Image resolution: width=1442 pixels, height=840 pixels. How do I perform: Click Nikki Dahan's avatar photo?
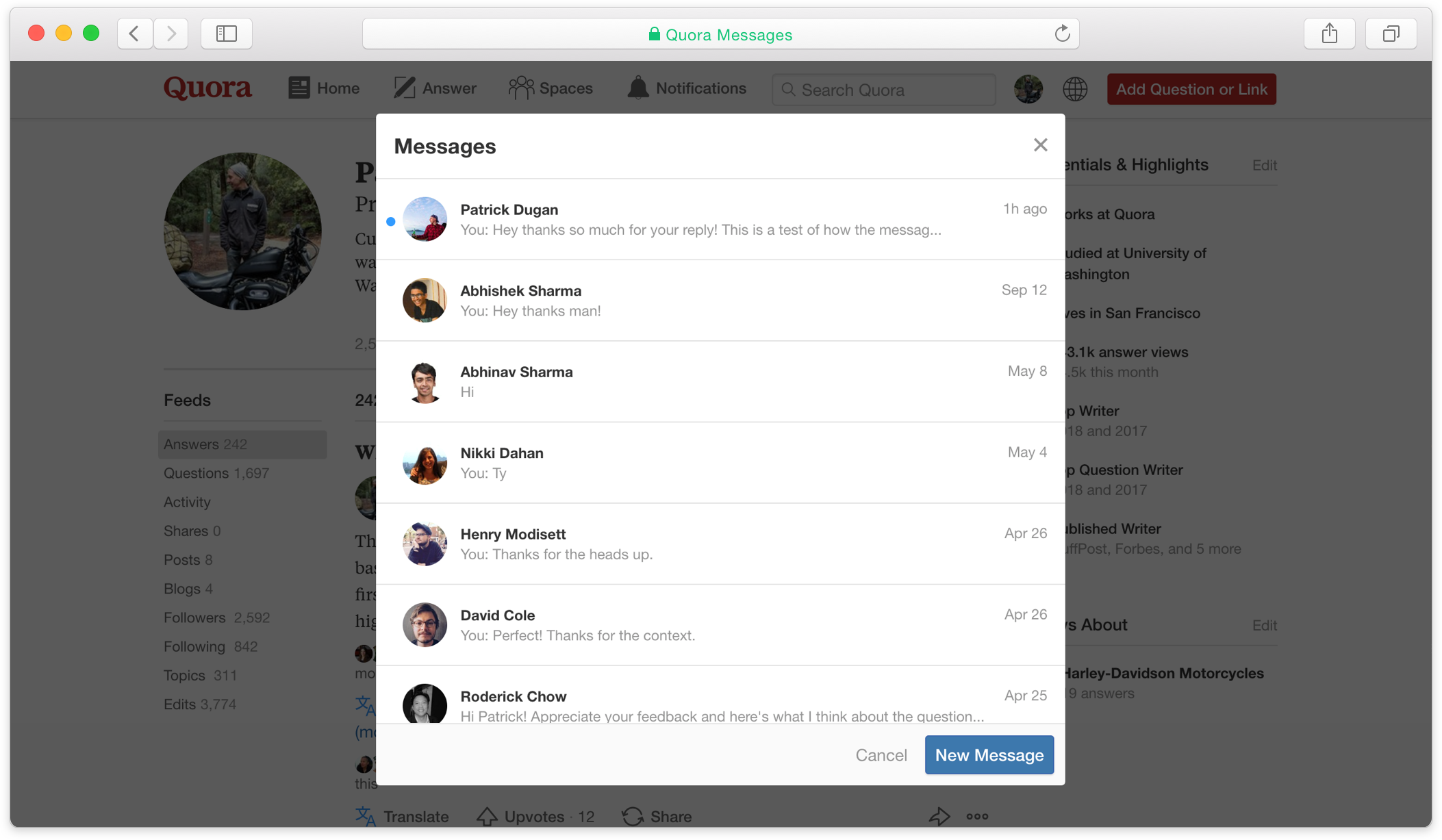pyautogui.click(x=425, y=463)
